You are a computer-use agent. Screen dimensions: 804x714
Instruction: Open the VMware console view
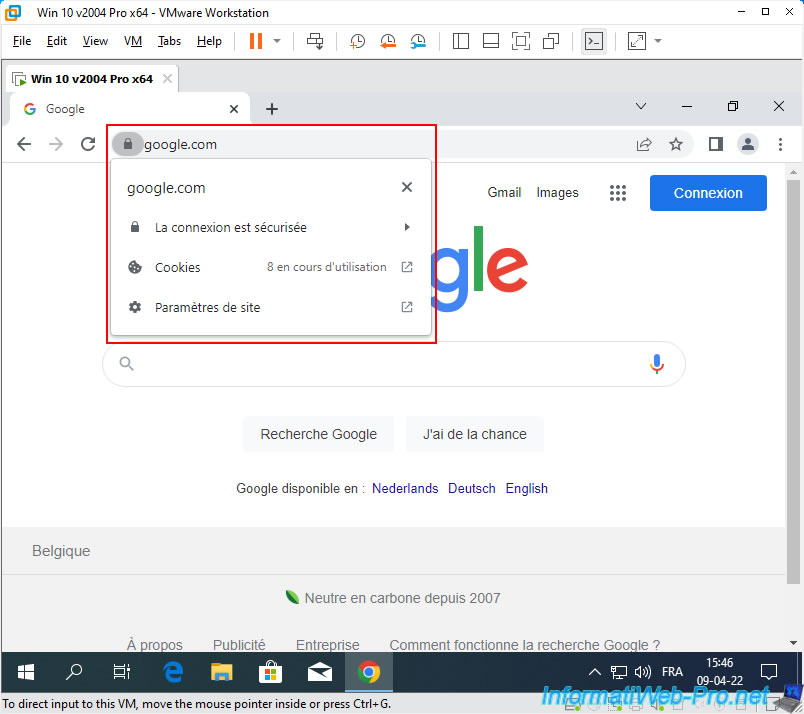coord(594,41)
